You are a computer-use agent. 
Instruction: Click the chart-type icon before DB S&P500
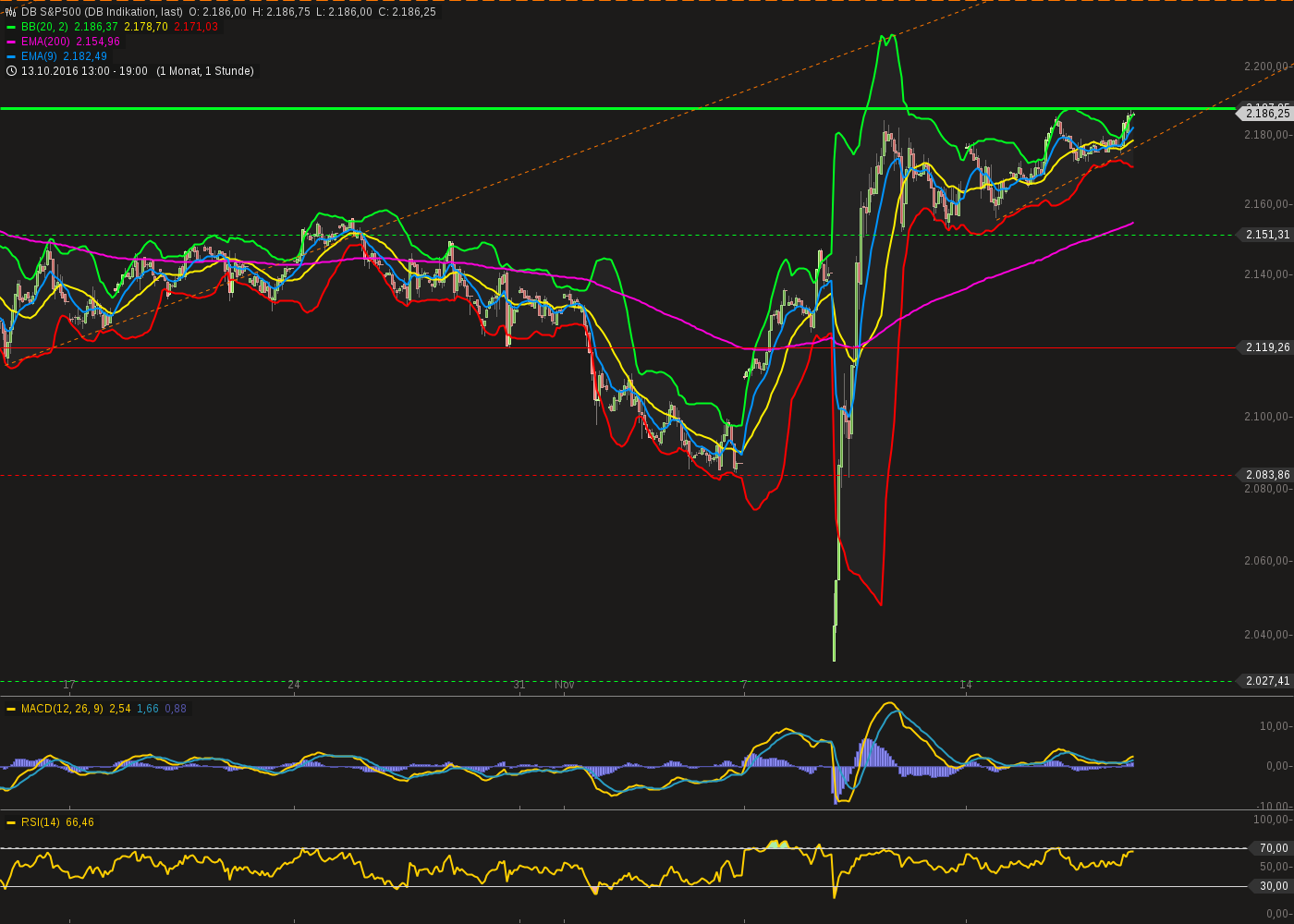[x=11, y=12]
